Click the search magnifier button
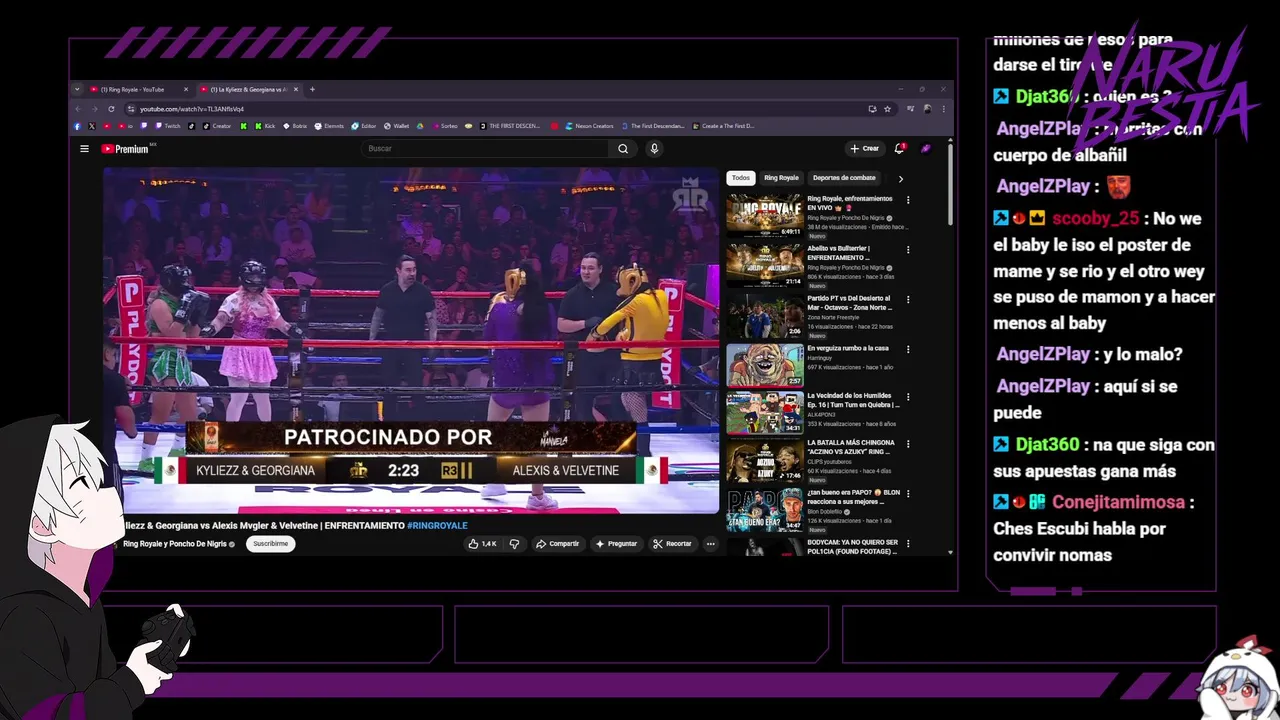This screenshot has height=720, width=1280. [623, 149]
